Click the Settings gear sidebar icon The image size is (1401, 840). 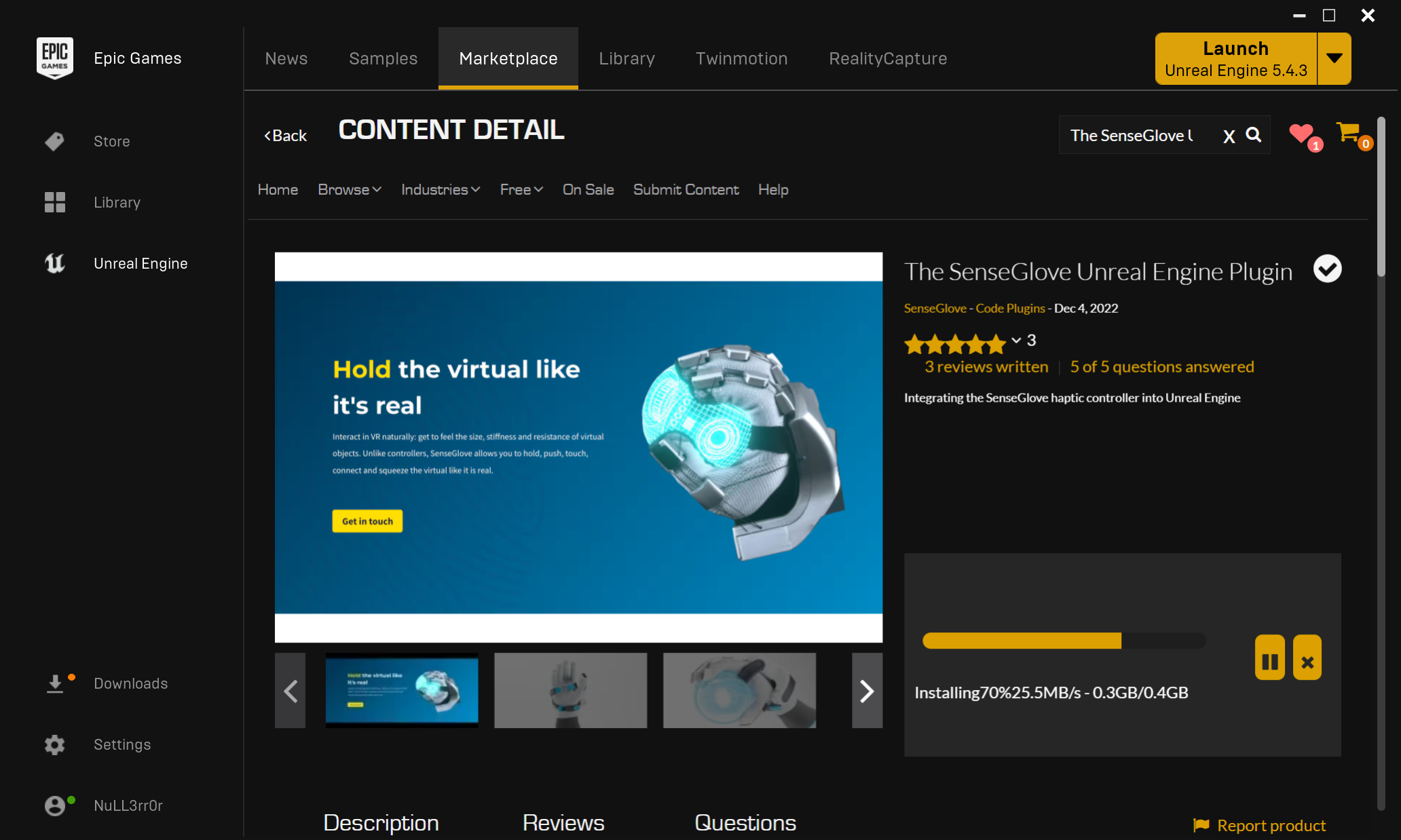[55, 744]
